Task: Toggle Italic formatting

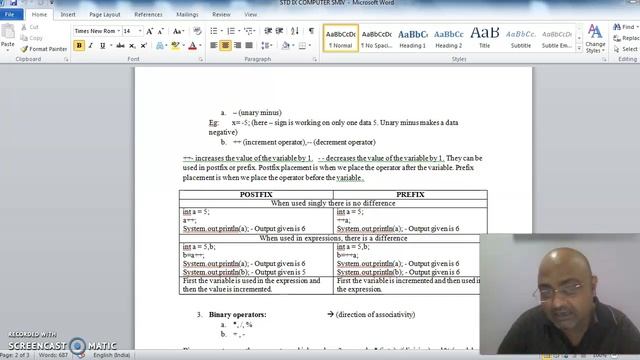Action: 91,45
